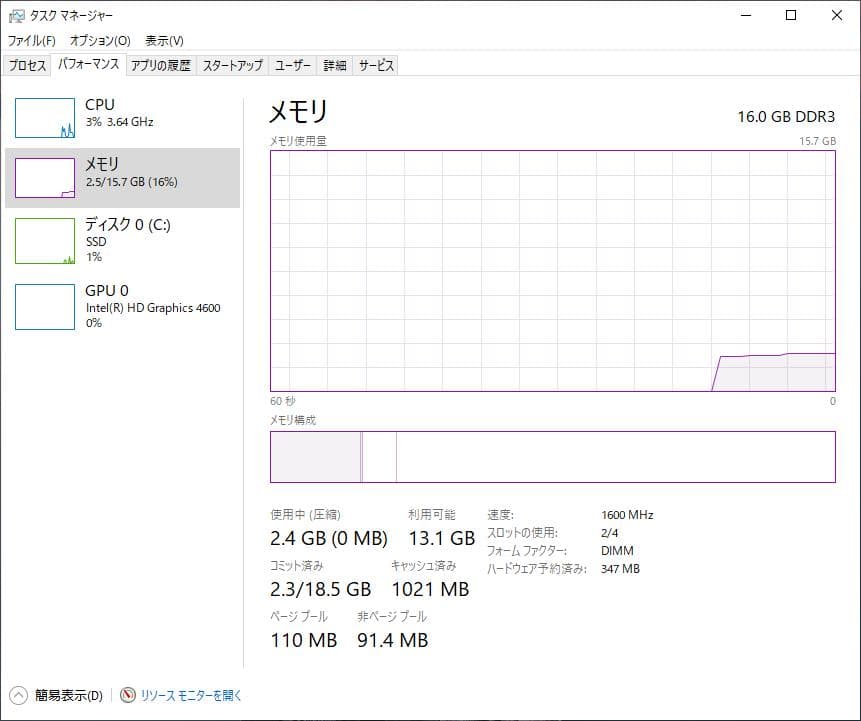Switch to the サービス tab

click(376, 64)
